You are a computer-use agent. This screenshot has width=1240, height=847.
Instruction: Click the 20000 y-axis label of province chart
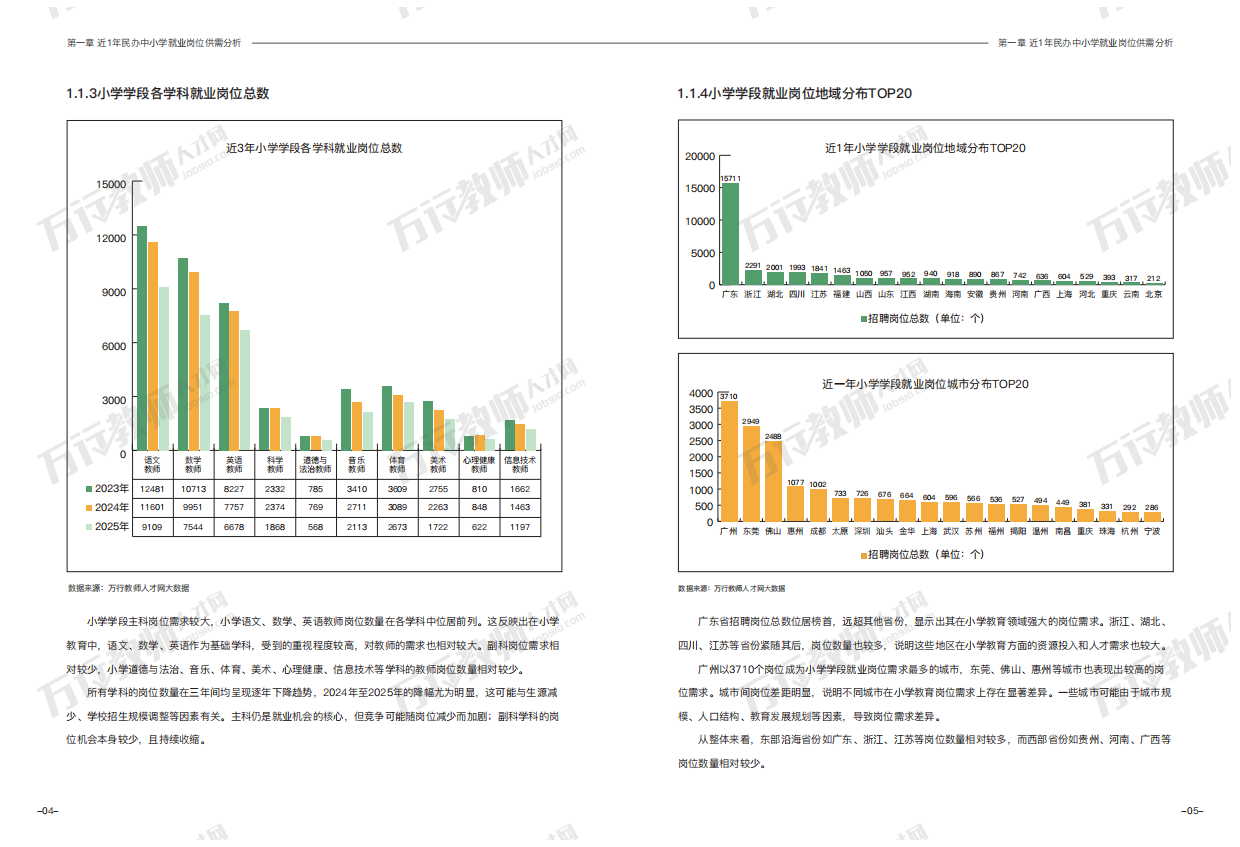700,157
